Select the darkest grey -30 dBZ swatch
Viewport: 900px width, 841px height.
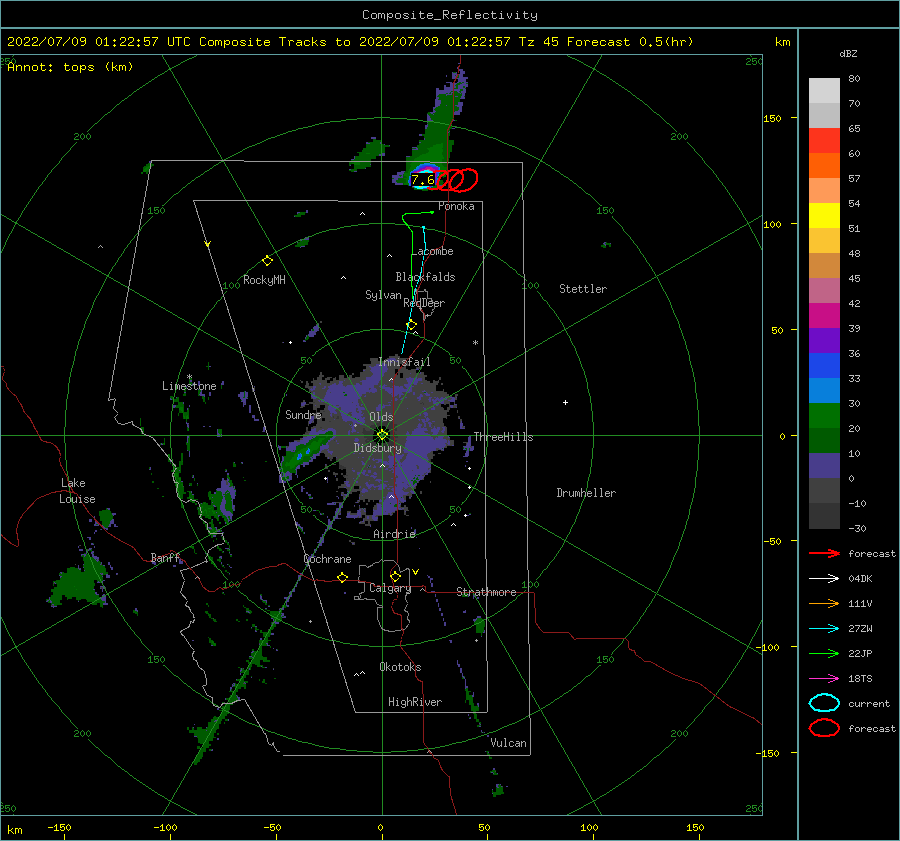point(824,516)
